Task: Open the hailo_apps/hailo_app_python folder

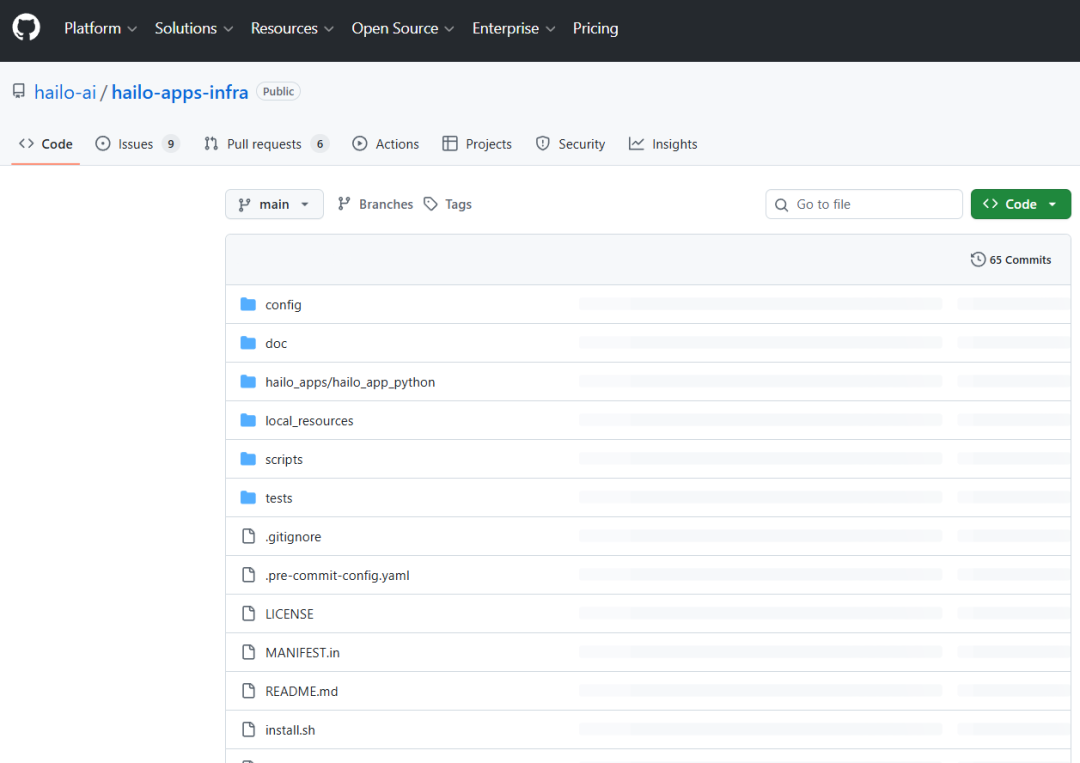Action: pyautogui.click(x=350, y=382)
